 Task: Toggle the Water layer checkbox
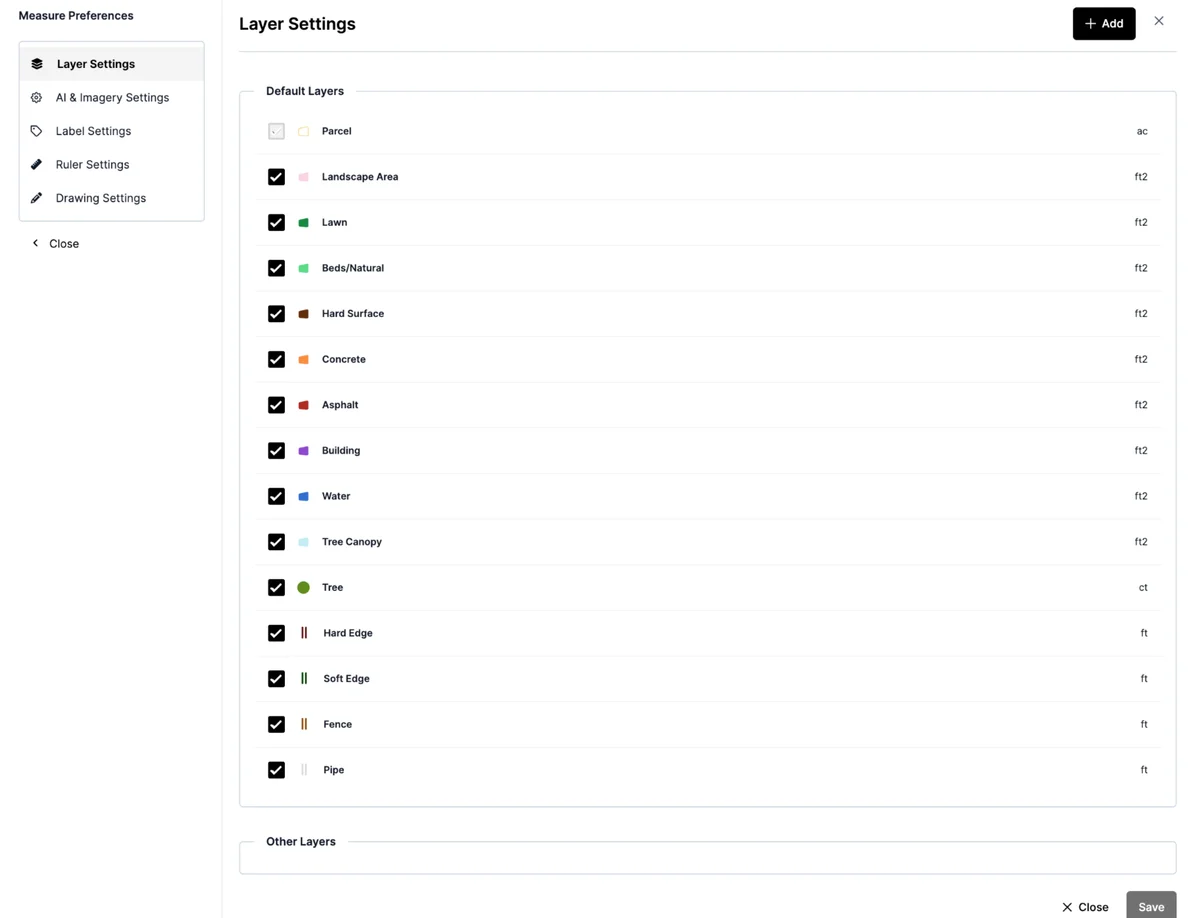click(277, 496)
